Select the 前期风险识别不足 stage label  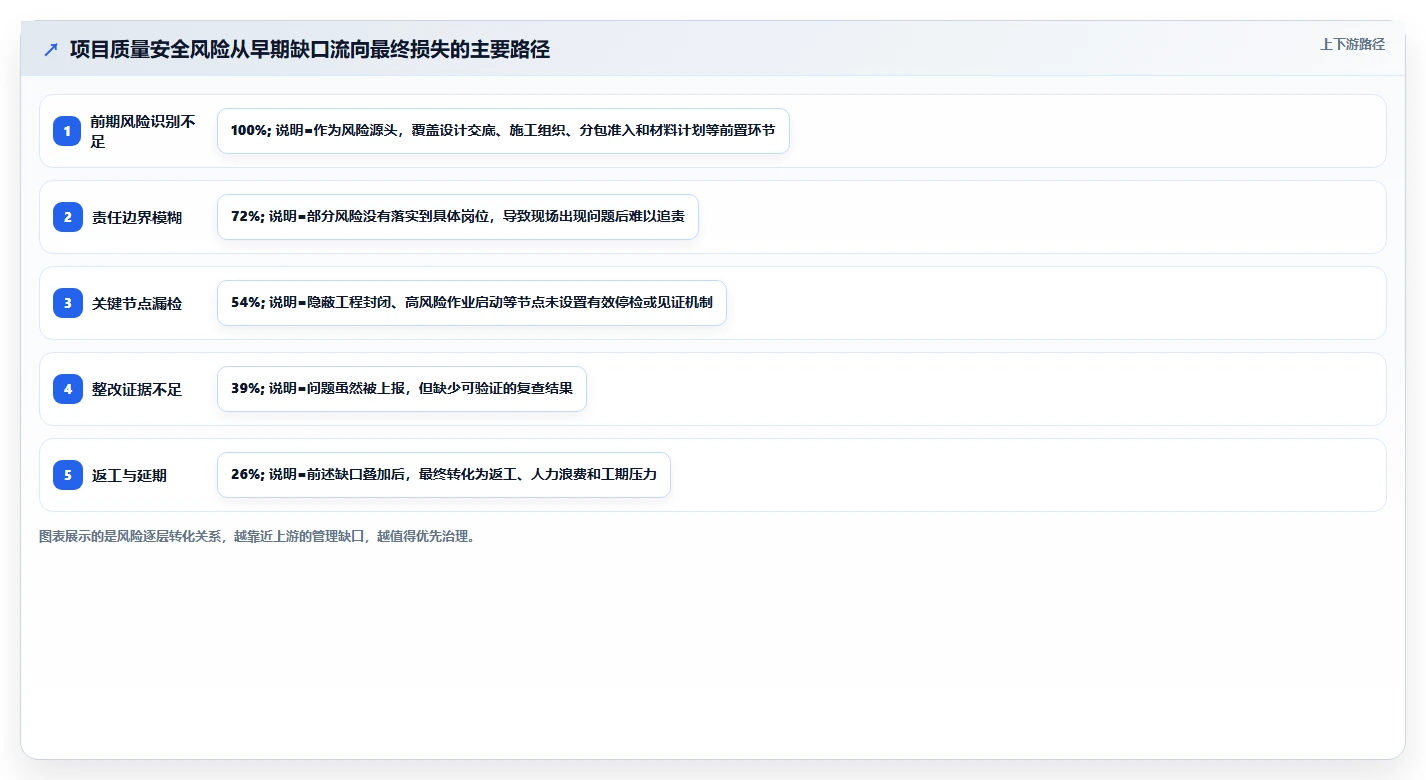click(143, 131)
